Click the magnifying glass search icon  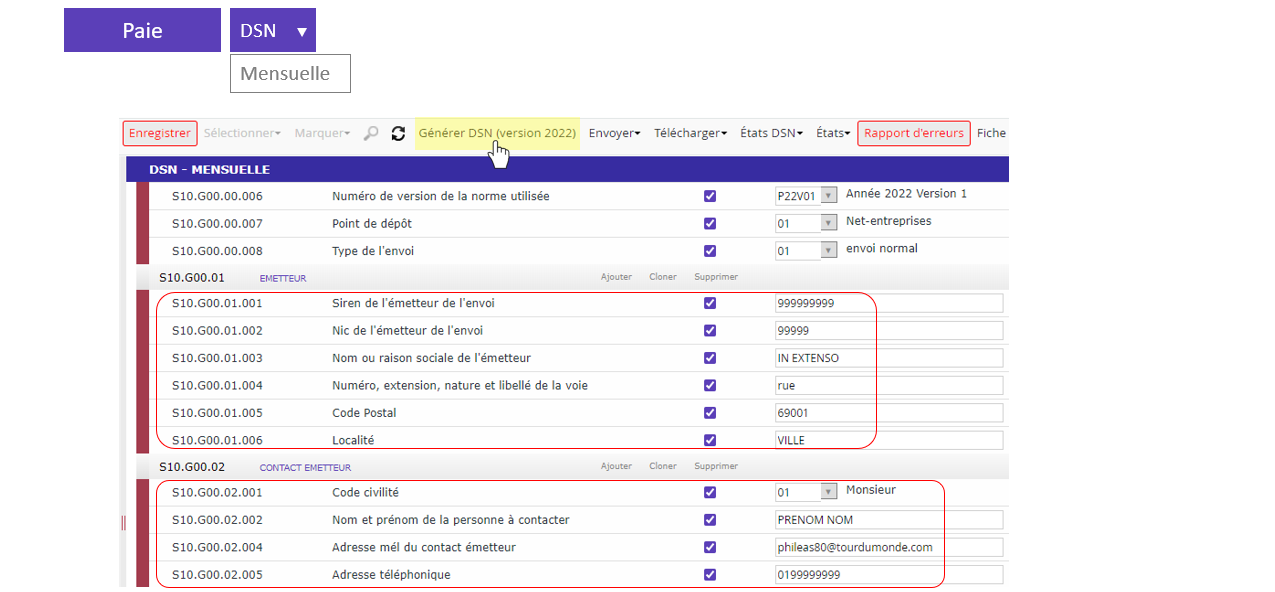(x=371, y=133)
